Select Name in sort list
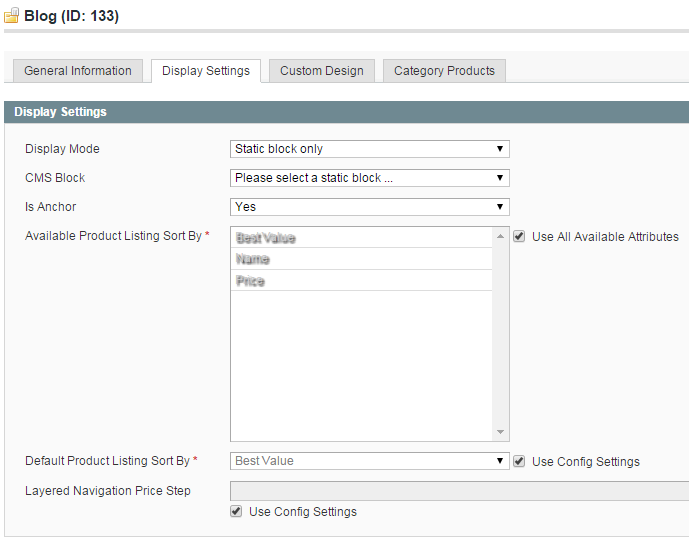 point(361,258)
